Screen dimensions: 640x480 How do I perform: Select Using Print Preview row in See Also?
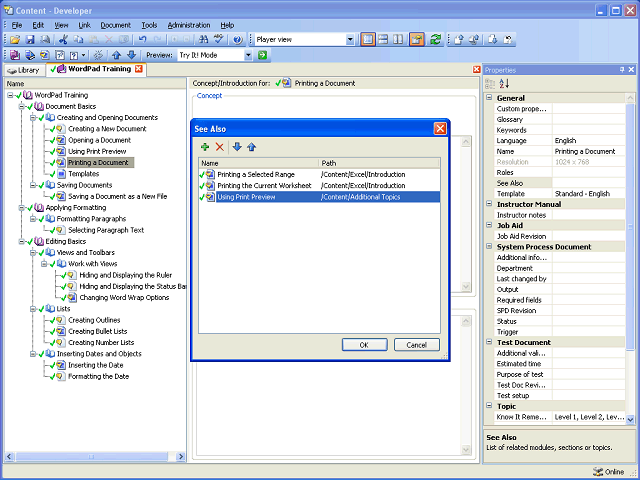click(319, 197)
